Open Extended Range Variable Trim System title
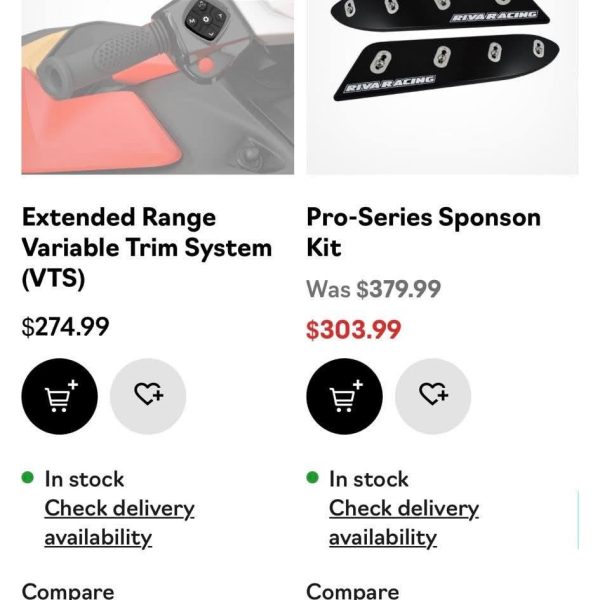Viewport: 600px width, 600px height. pyautogui.click(x=146, y=247)
